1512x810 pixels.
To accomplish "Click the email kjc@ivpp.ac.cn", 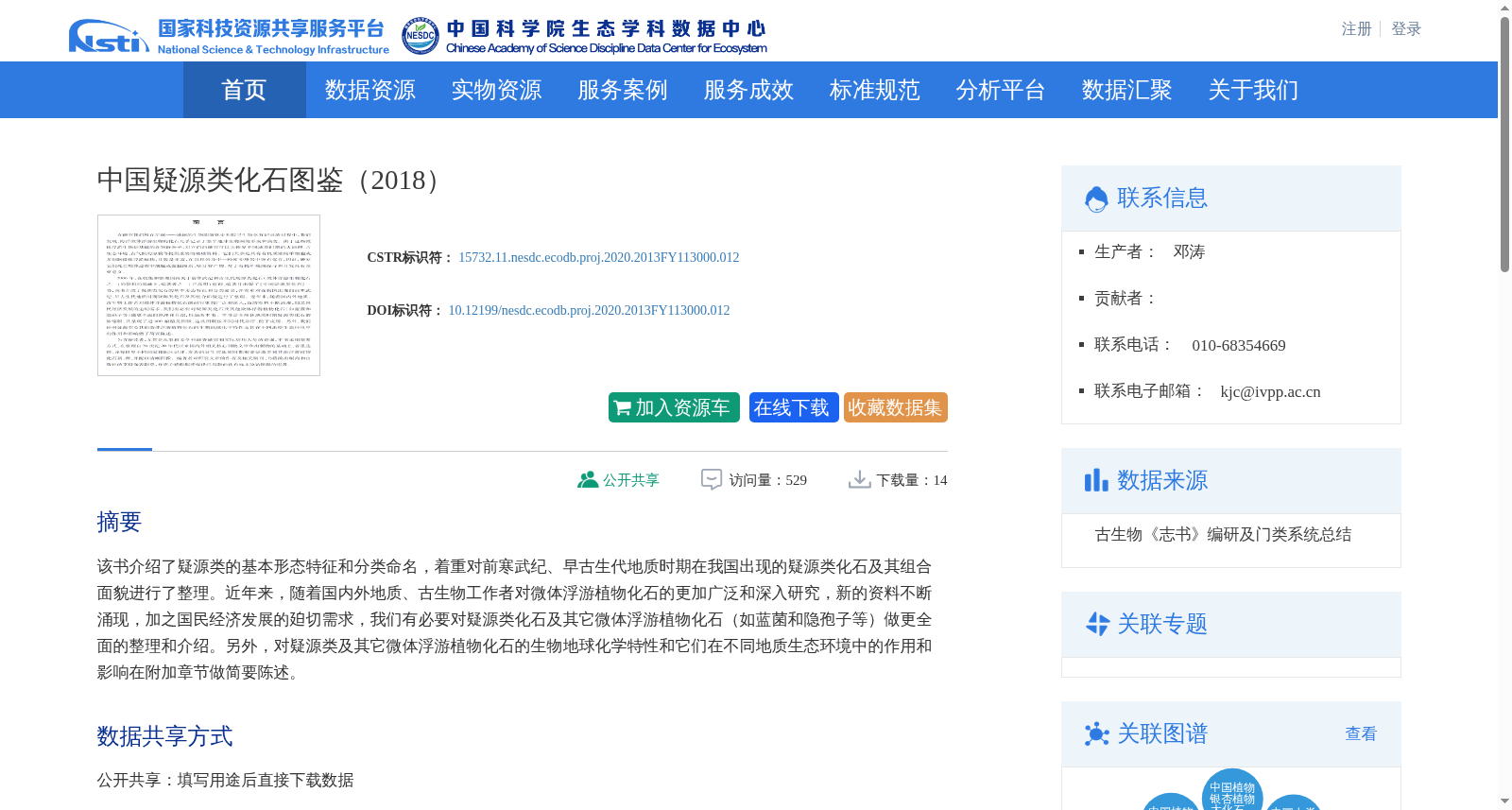I will [x=1270, y=391].
